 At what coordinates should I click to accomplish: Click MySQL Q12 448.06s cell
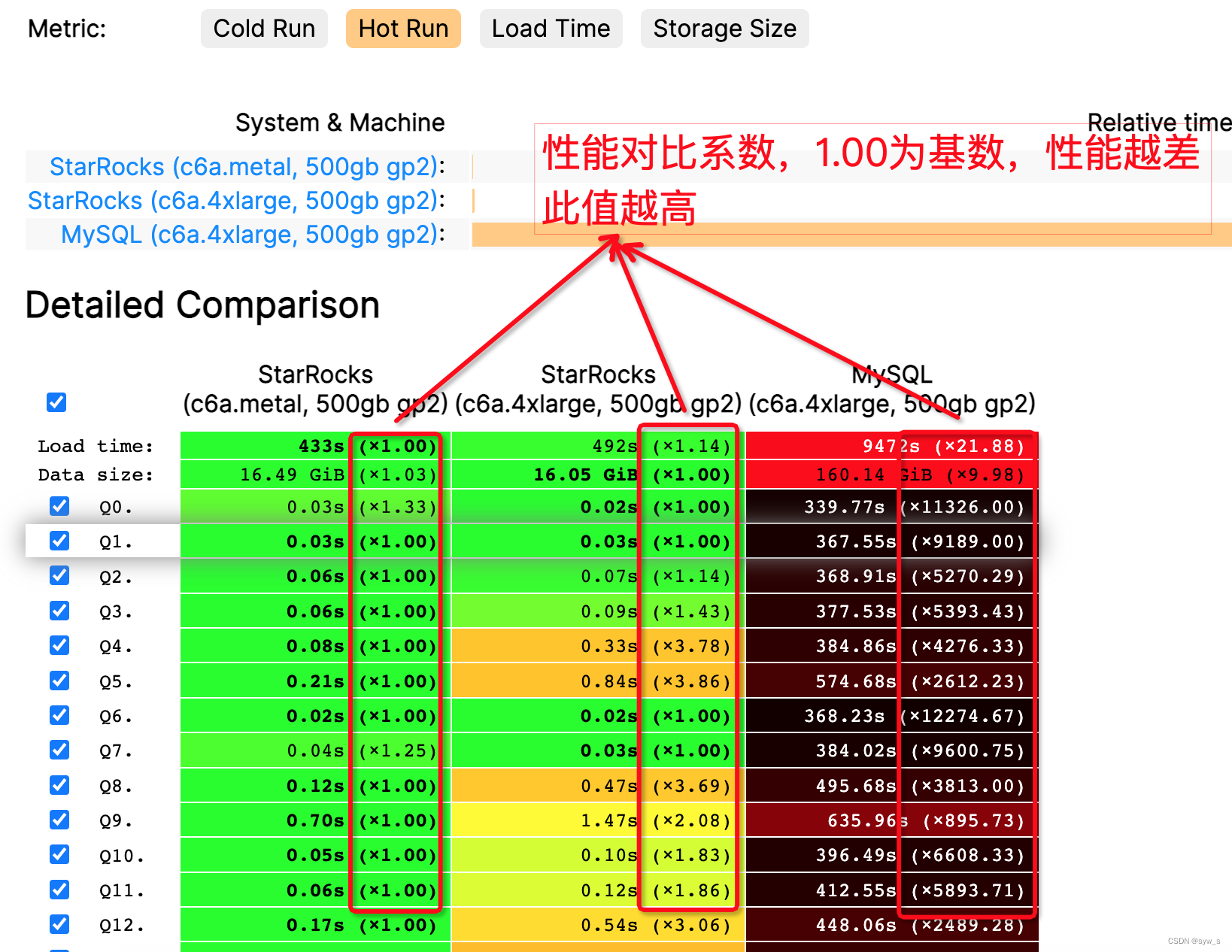892,925
